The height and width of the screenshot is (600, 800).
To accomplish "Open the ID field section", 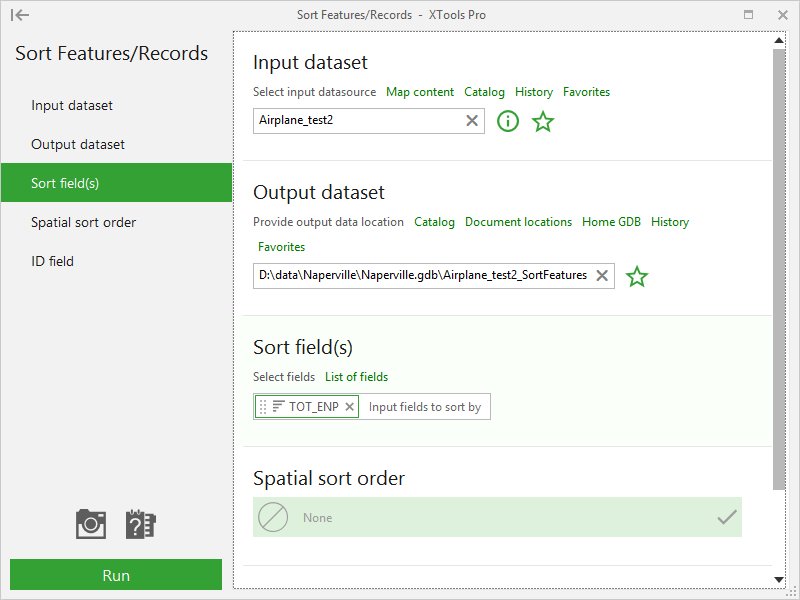I will (x=52, y=261).
